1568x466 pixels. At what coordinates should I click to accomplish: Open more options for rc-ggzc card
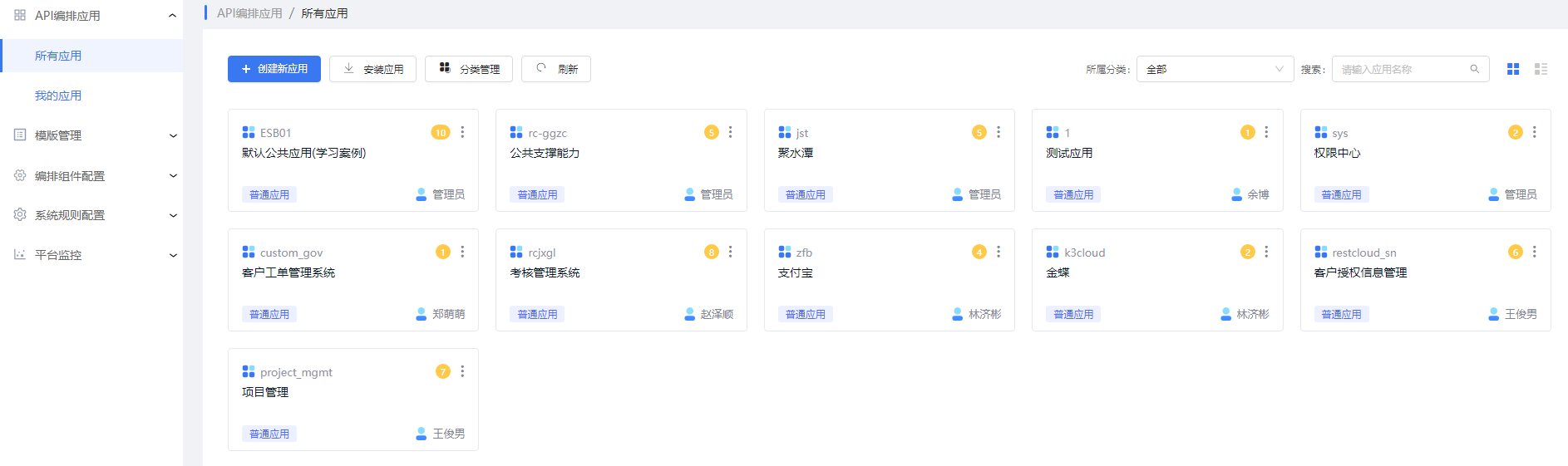(x=730, y=132)
